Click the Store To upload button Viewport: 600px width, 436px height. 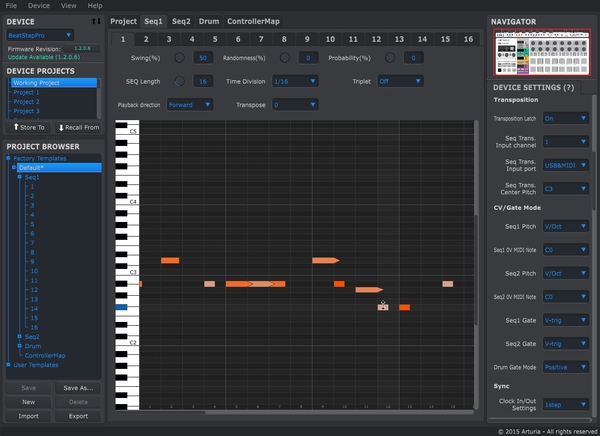[x=28, y=127]
